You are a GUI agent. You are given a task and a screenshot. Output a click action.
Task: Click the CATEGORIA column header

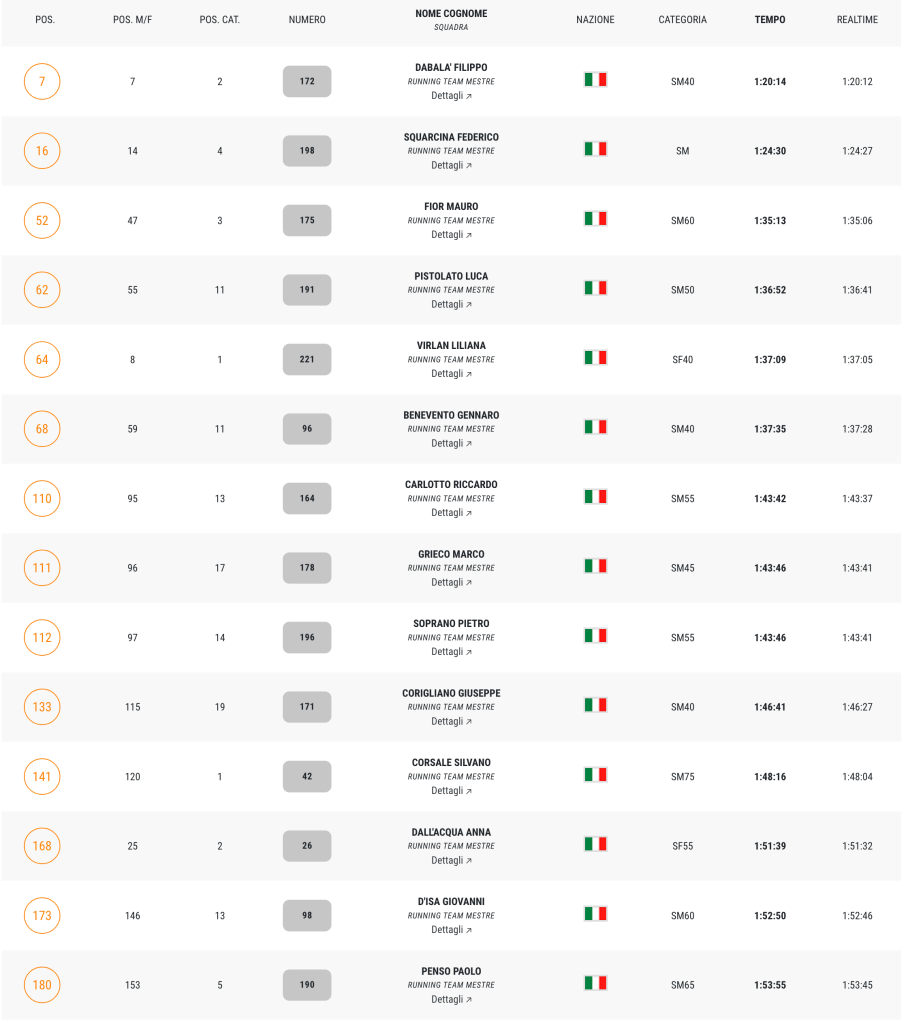coord(682,20)
